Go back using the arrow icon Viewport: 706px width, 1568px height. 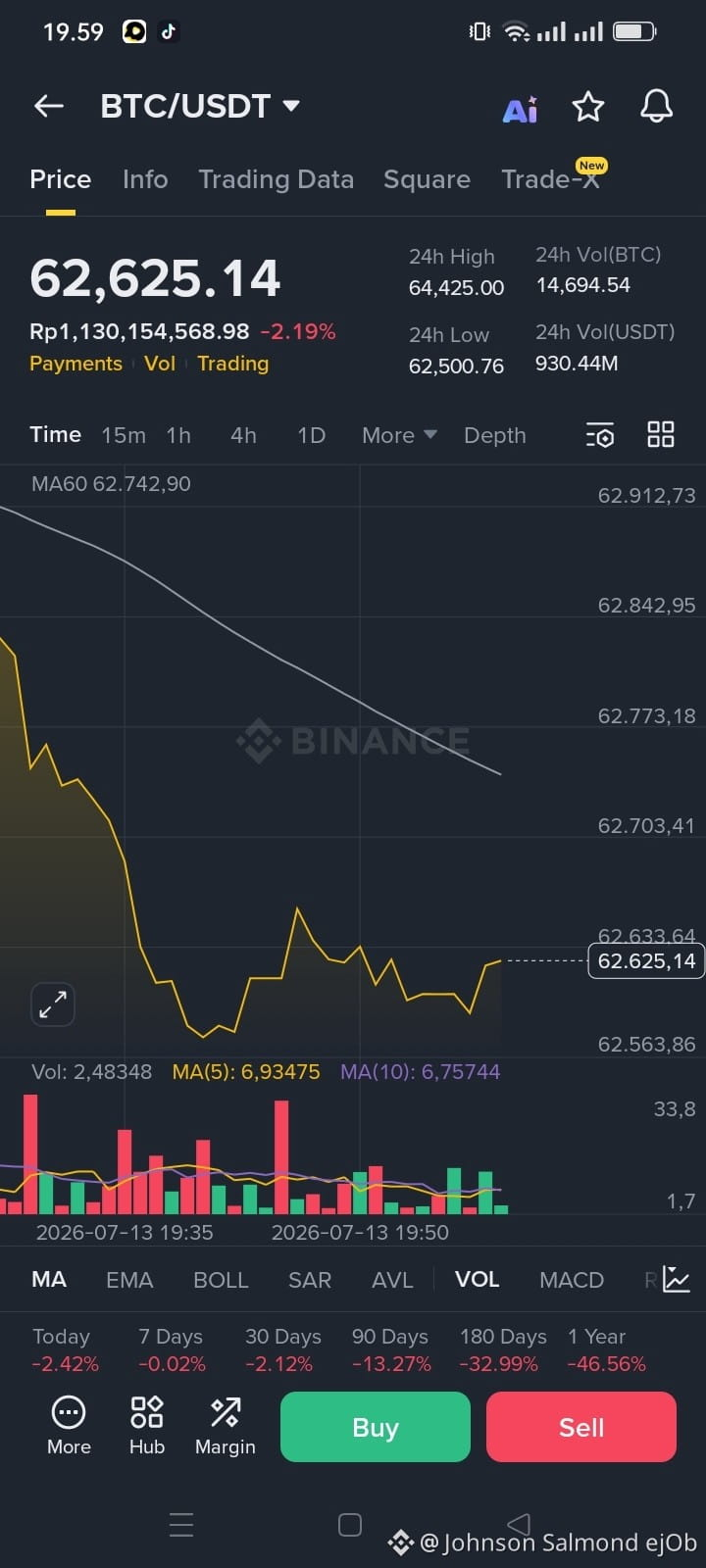[x=49, y=106]
